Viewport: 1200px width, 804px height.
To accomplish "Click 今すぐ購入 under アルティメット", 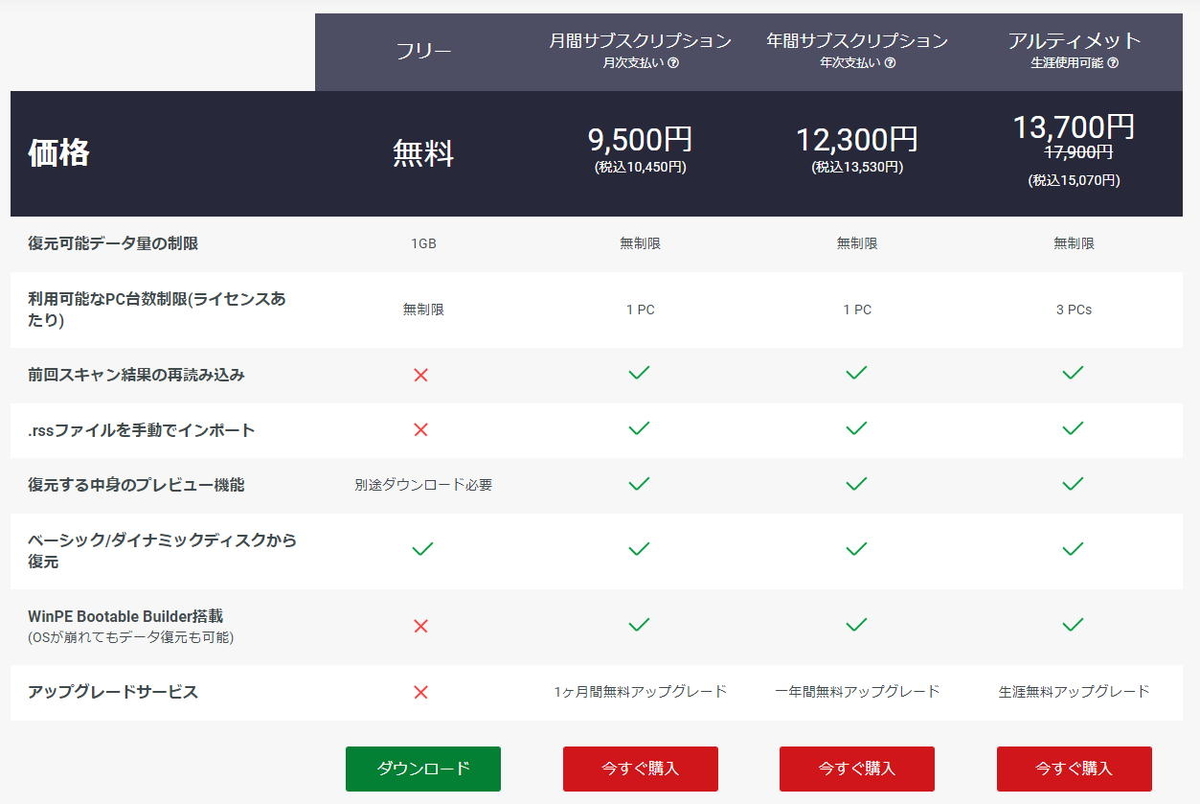I will [1073, 769].
